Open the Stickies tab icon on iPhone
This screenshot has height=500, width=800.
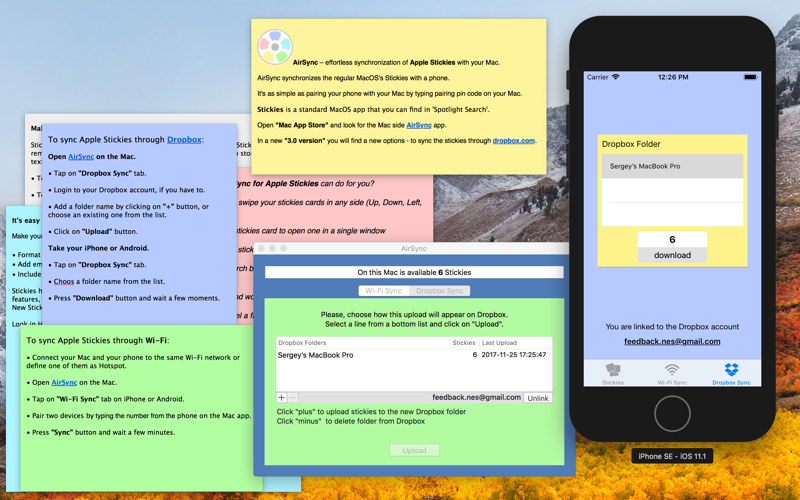pos(613,369)
